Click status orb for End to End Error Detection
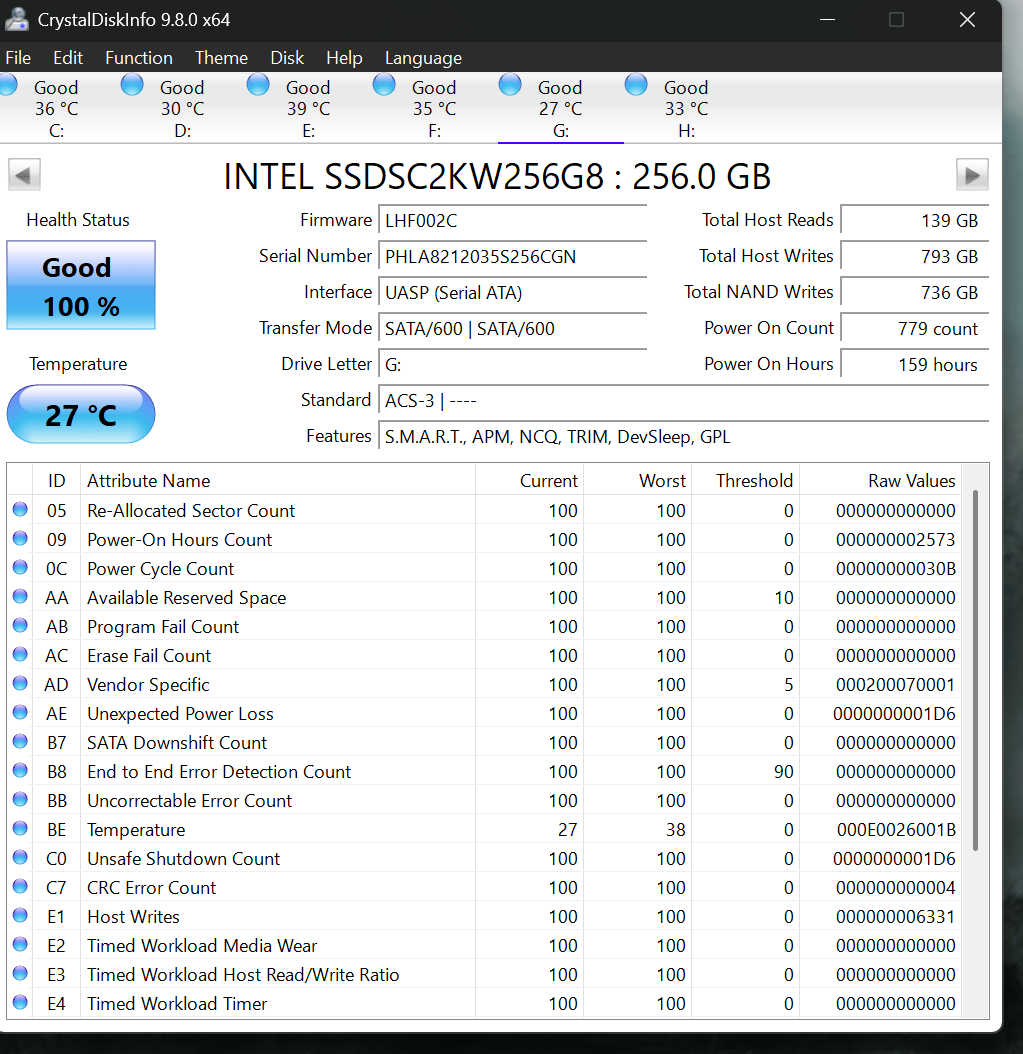The image size is (1023, 1054). click(x=20, y=770)
